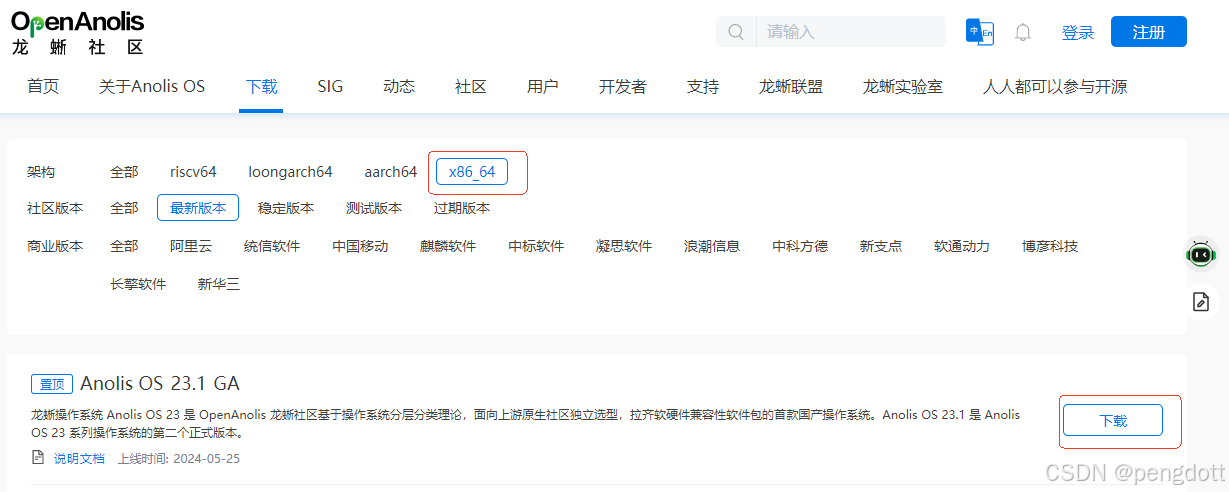The width and height of the screenshot is (1229, 492).
Task: Filter commercial version by 中标软件
Action: tap(536, 246)
